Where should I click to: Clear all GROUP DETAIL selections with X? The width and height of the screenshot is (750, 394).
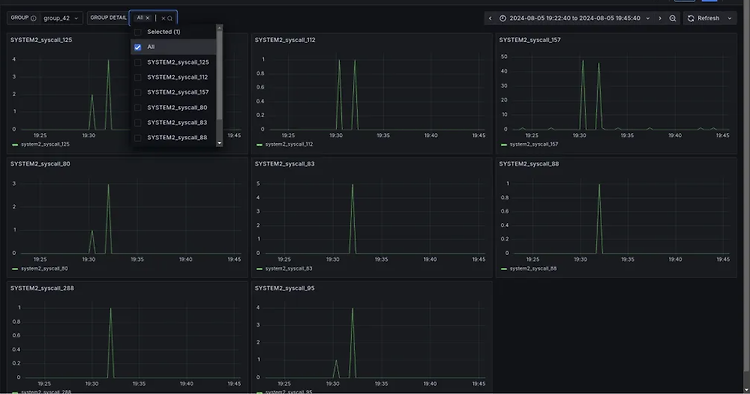[163, 18]
